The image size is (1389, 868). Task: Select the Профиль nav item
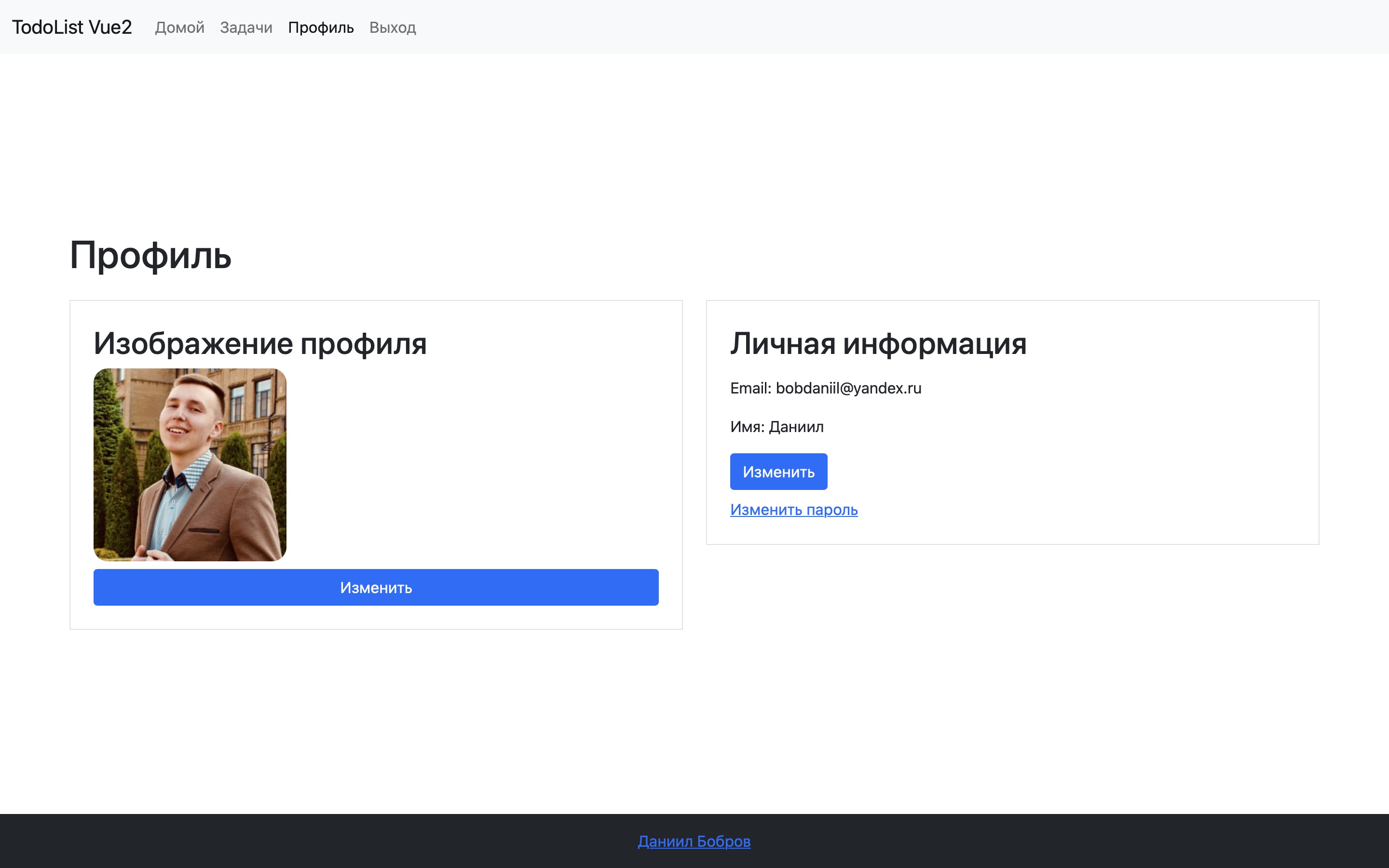pos(321,27)
